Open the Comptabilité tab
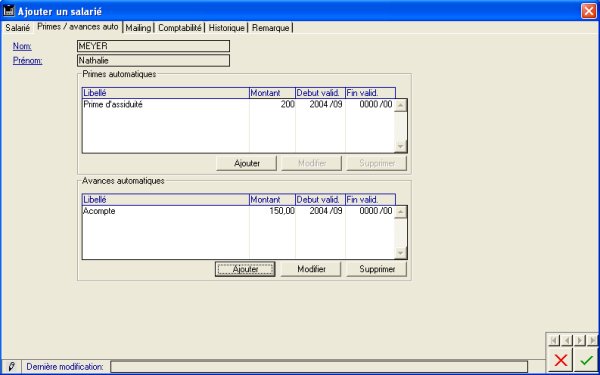Screen dimensions: 600x375 [180, 28]
